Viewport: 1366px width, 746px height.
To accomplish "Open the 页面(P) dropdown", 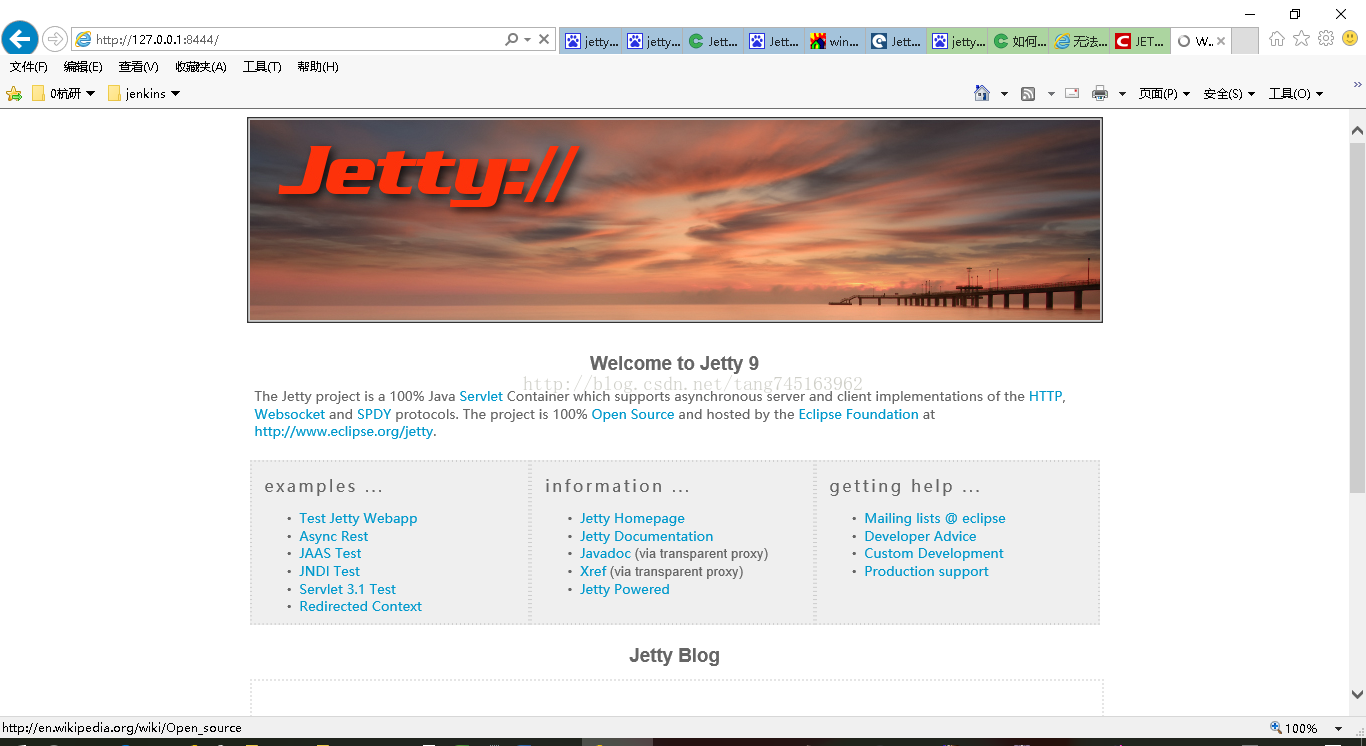I will 1165,93.
